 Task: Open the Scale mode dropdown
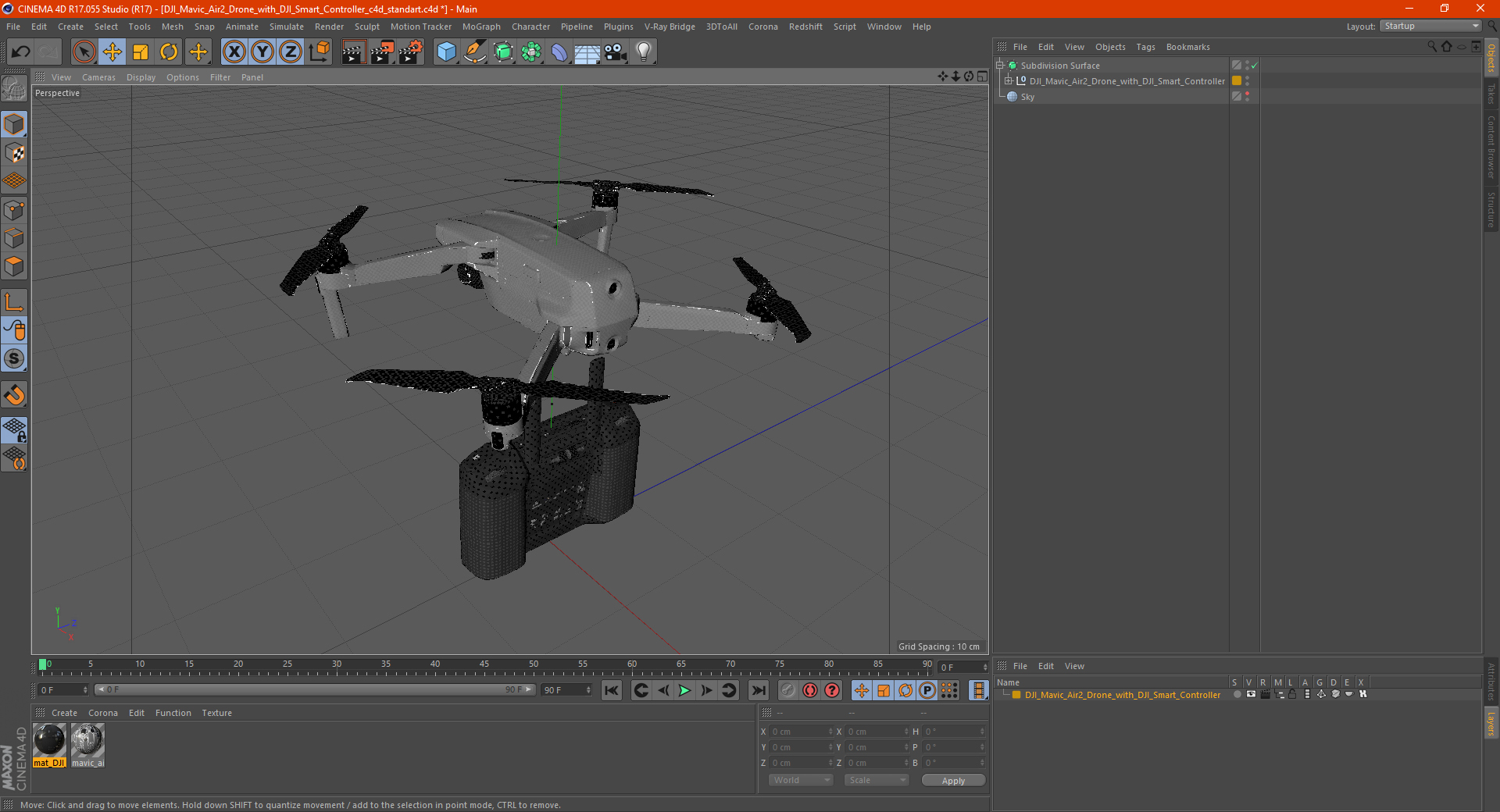coord(877,780)
